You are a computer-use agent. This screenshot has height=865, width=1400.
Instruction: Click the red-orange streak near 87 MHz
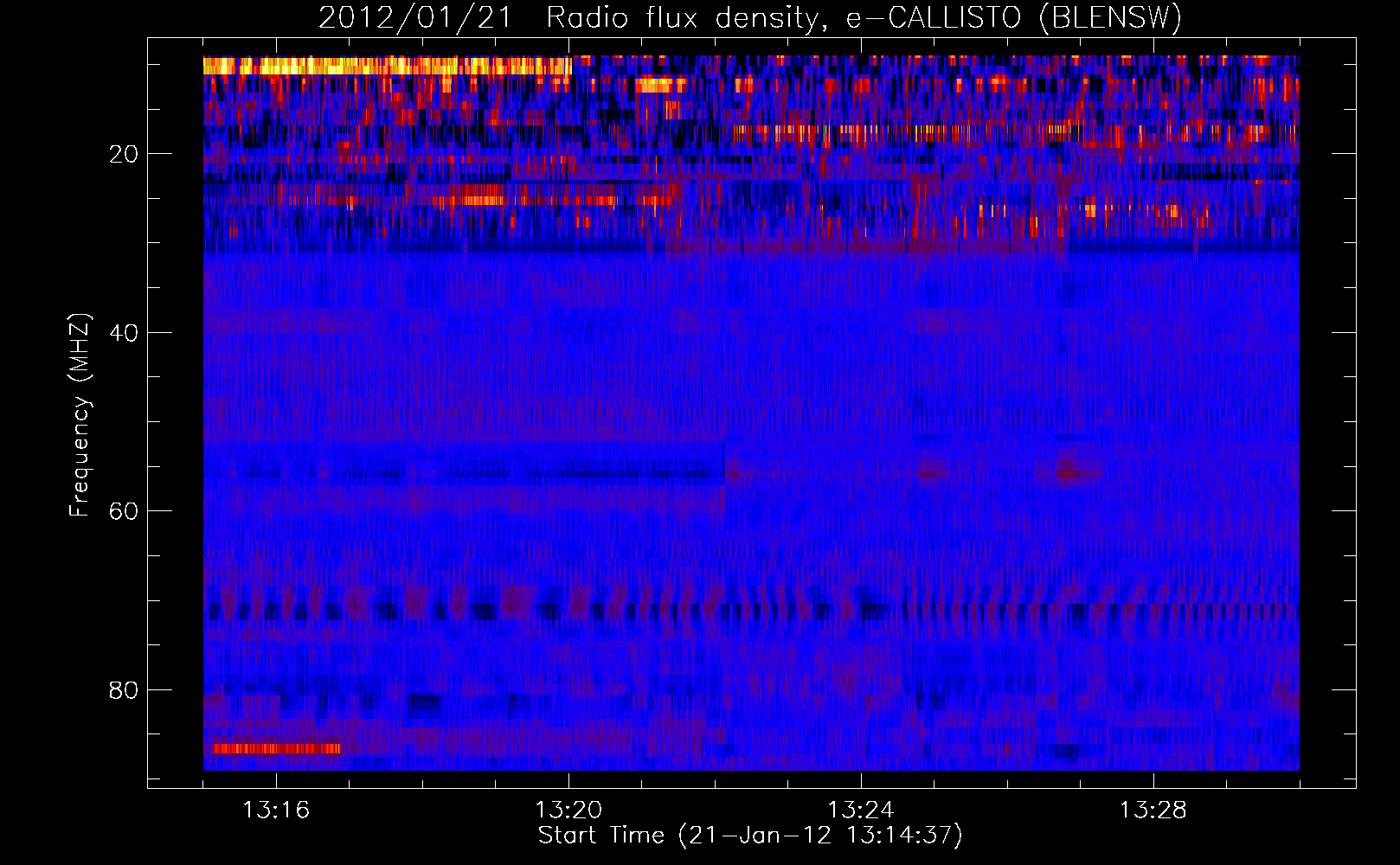click(x=277, y=748)
